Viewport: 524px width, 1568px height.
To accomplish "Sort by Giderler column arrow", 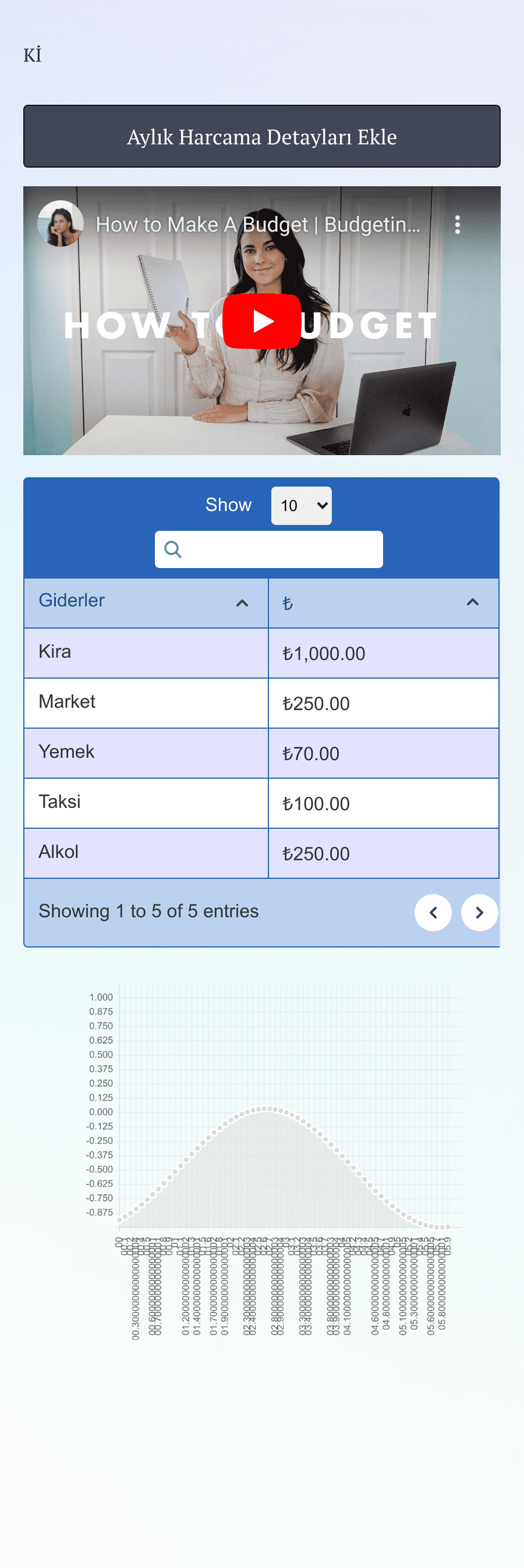I will (242, 602).
